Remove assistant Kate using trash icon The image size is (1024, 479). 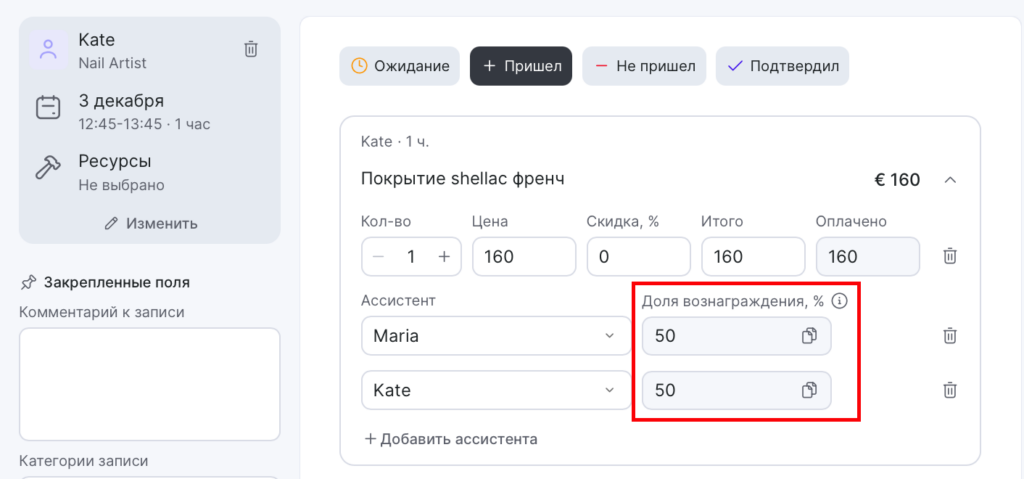tap(950, 390)
